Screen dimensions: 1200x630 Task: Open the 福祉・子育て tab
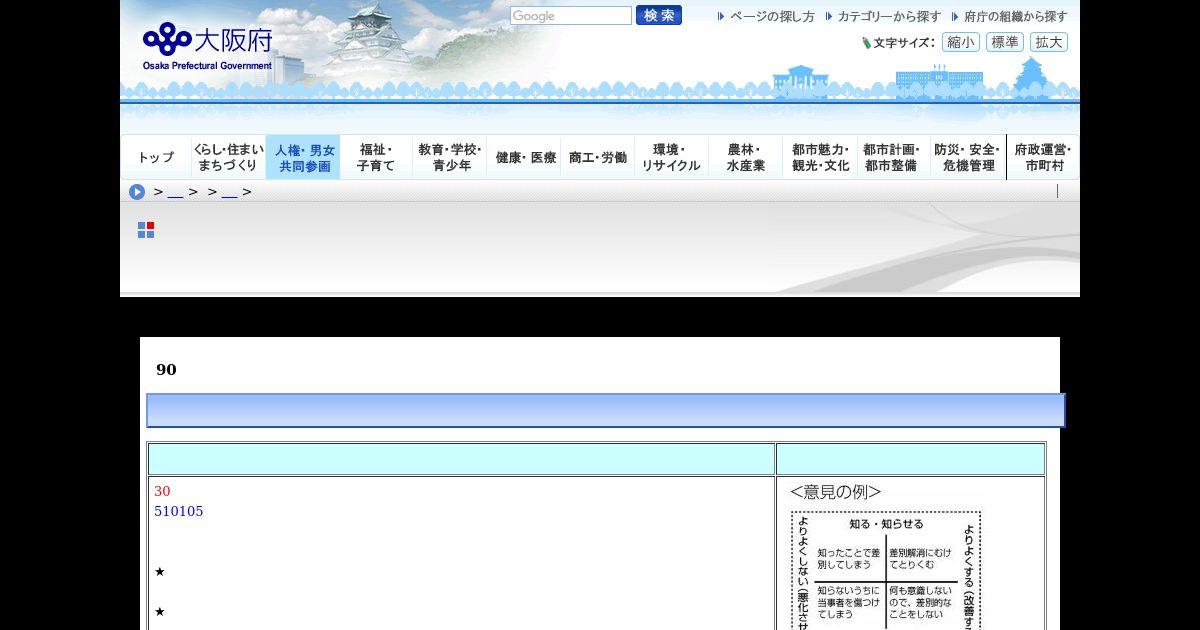point(377,157)
